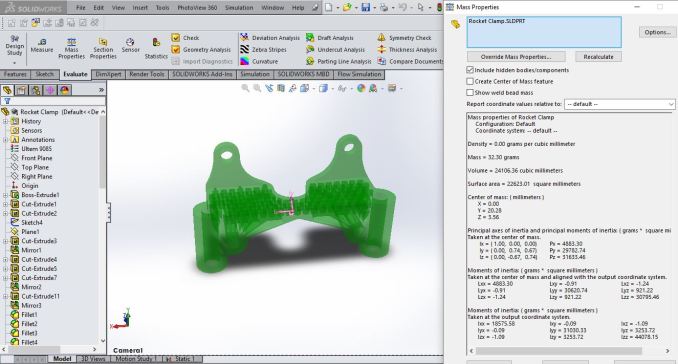Viewport: 678px width, 364px height.
Task: Enable Create Center of Mass feature
Action: pyautogui.click(x=470, y=81)
